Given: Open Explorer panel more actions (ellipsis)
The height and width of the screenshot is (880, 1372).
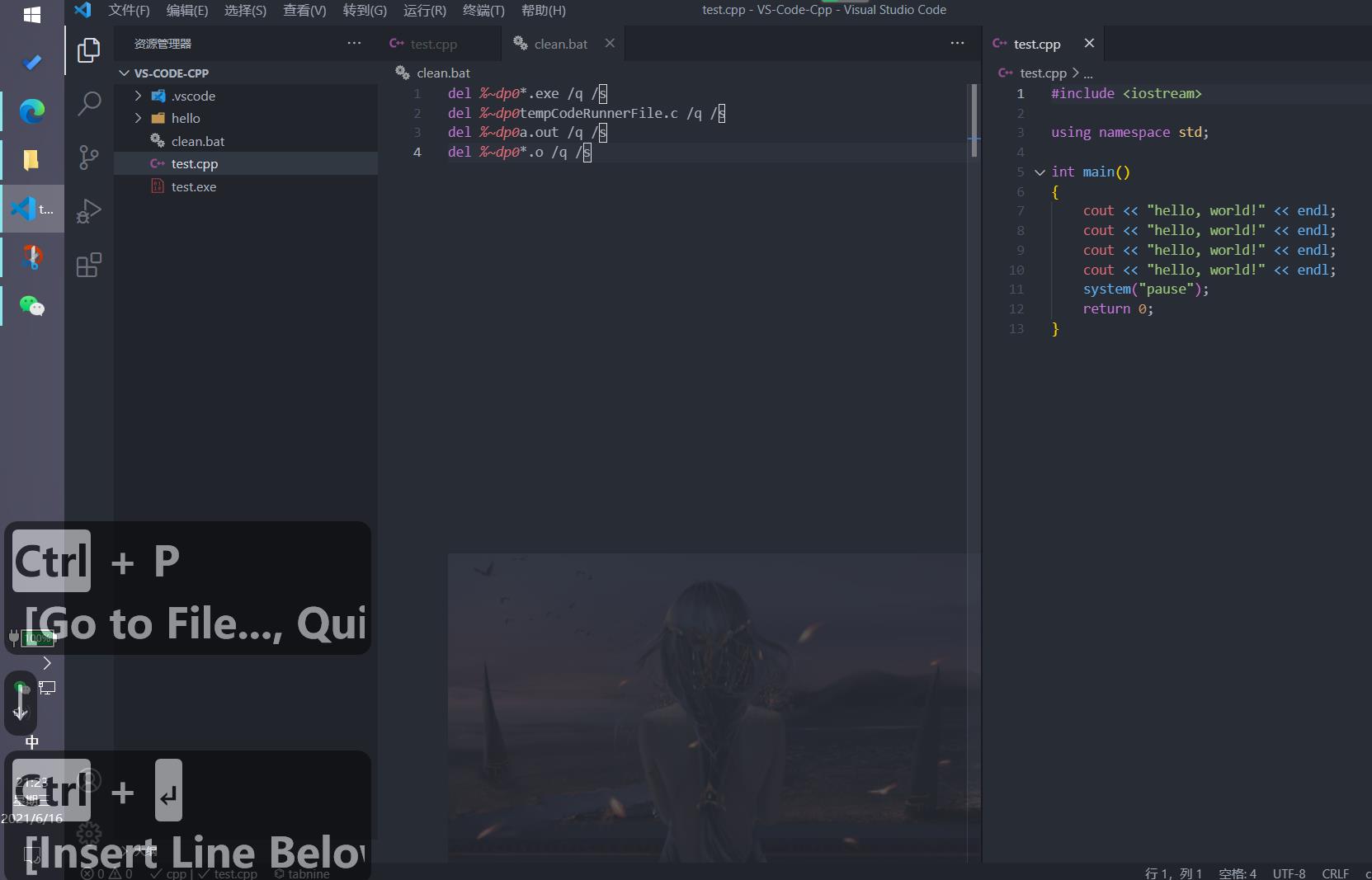Looking at the screenshot, I should pyautogui.click(x=354, y=43).
